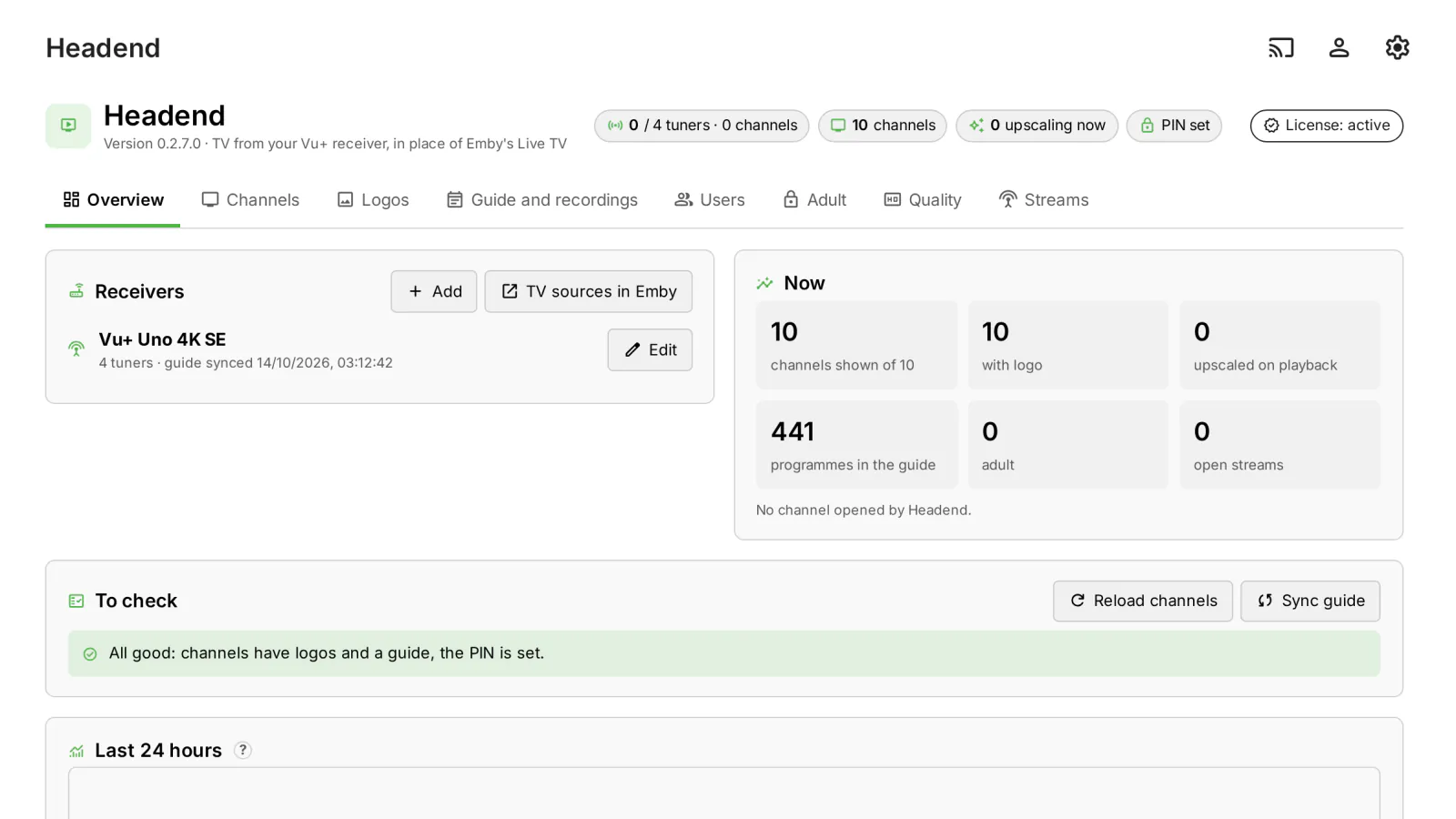Click the green check icon in the All good banner
The height and width of the screenshot is (819, 1456).
pyautogui.click(x=90, y=653)
